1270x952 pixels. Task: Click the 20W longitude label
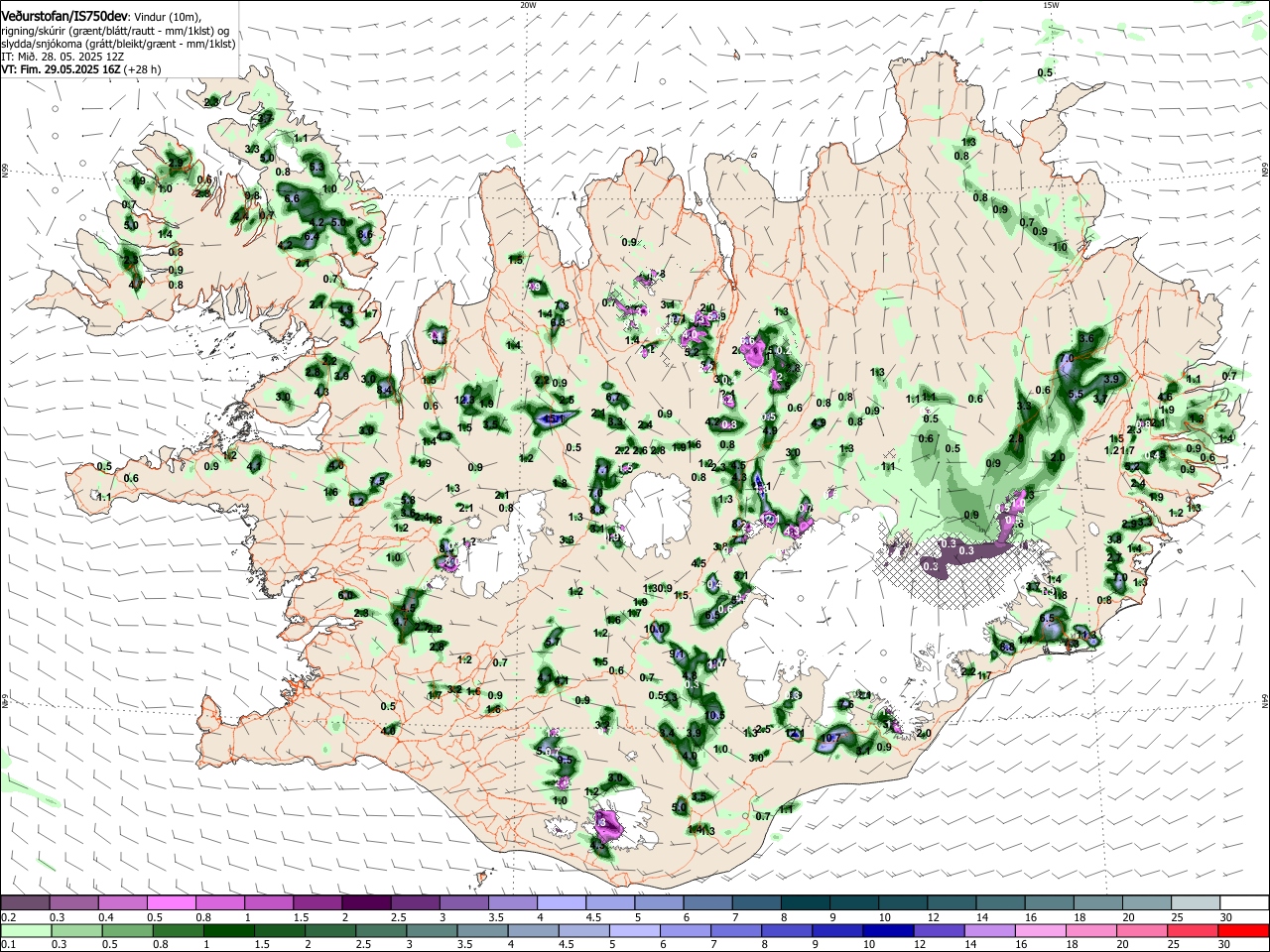point(528,4)
